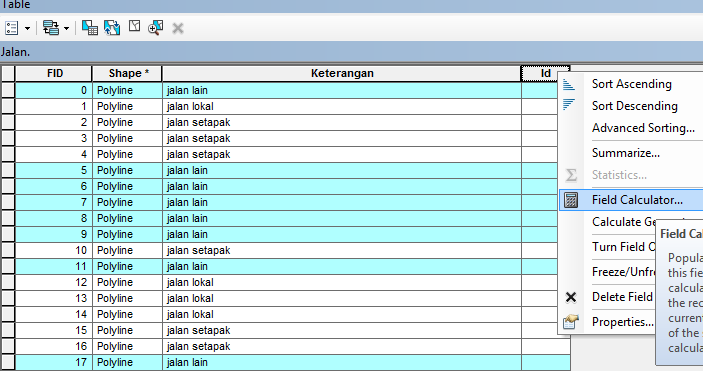Click Keterangan cell of FID 16 'jalan setapak'

pyautogui.click(x=342, y=346)
